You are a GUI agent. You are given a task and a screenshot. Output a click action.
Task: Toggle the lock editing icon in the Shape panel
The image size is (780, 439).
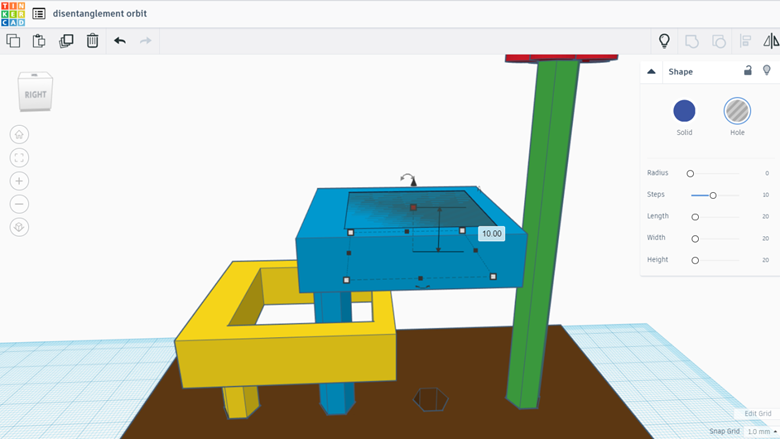click(748, 70)
